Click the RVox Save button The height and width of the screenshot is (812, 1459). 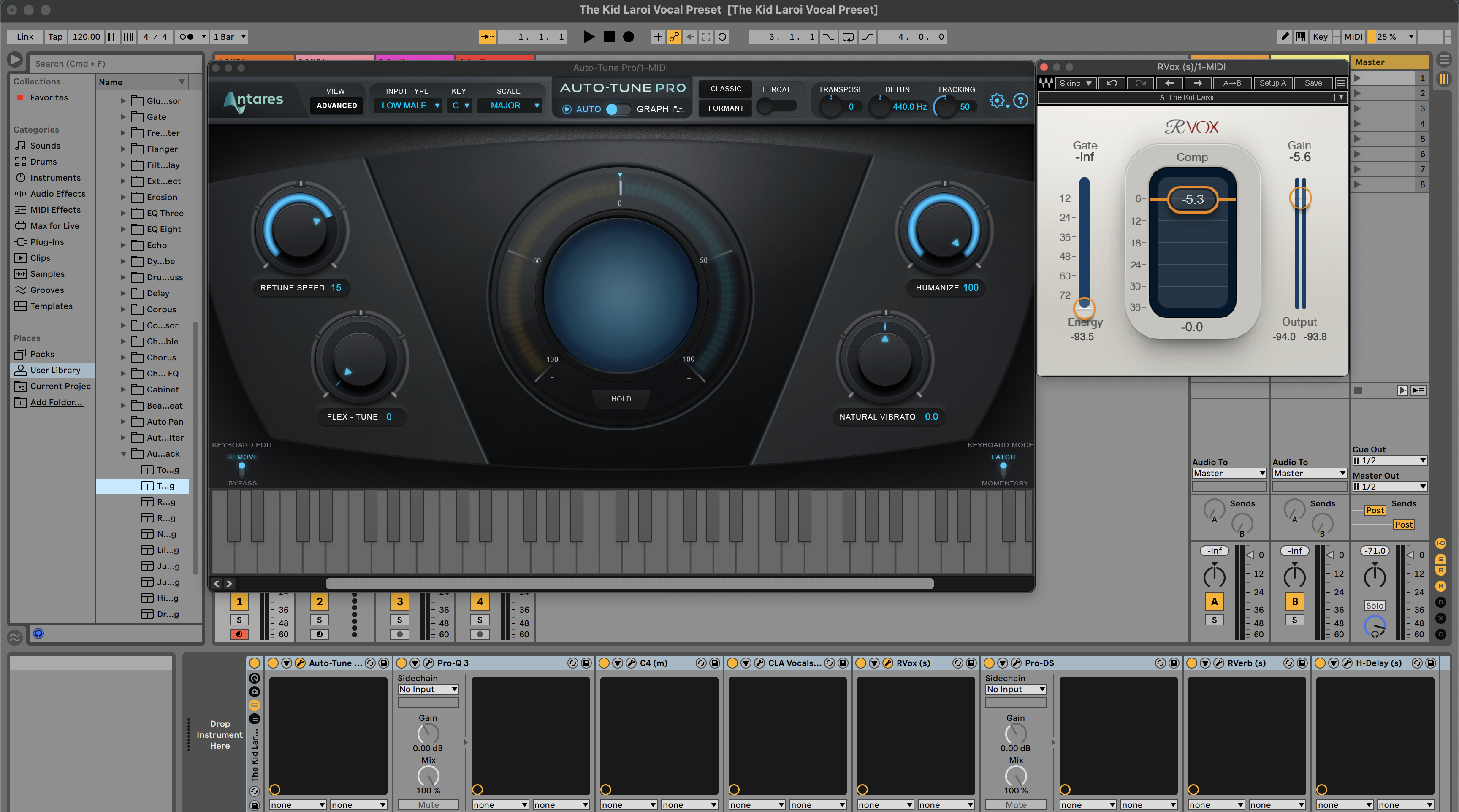1313,83
